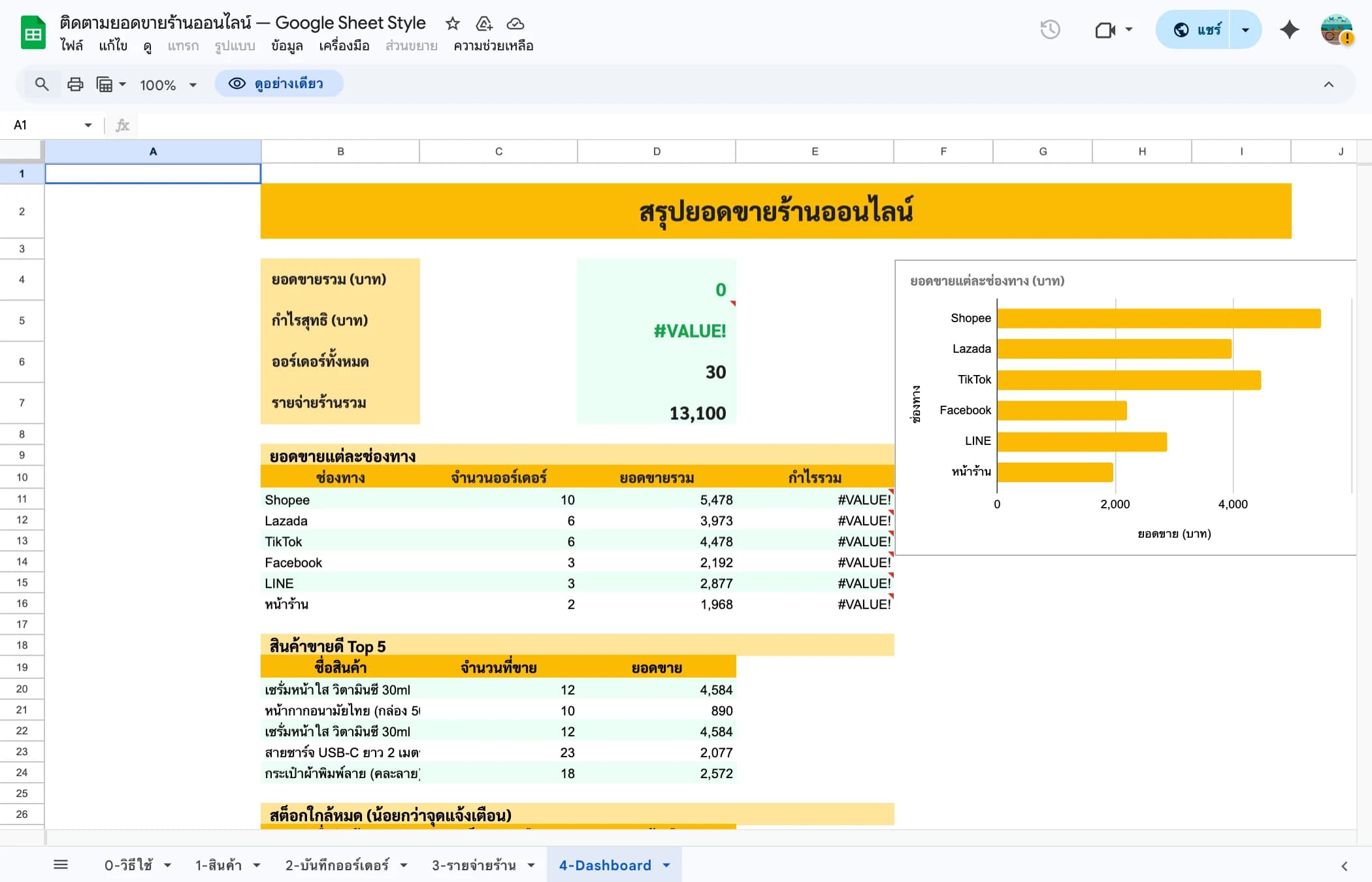Image resolution: width=1372 pixels, height=882 pixels.
Task: Open the all-sheets list icon
Action: (x=62, y=864)
